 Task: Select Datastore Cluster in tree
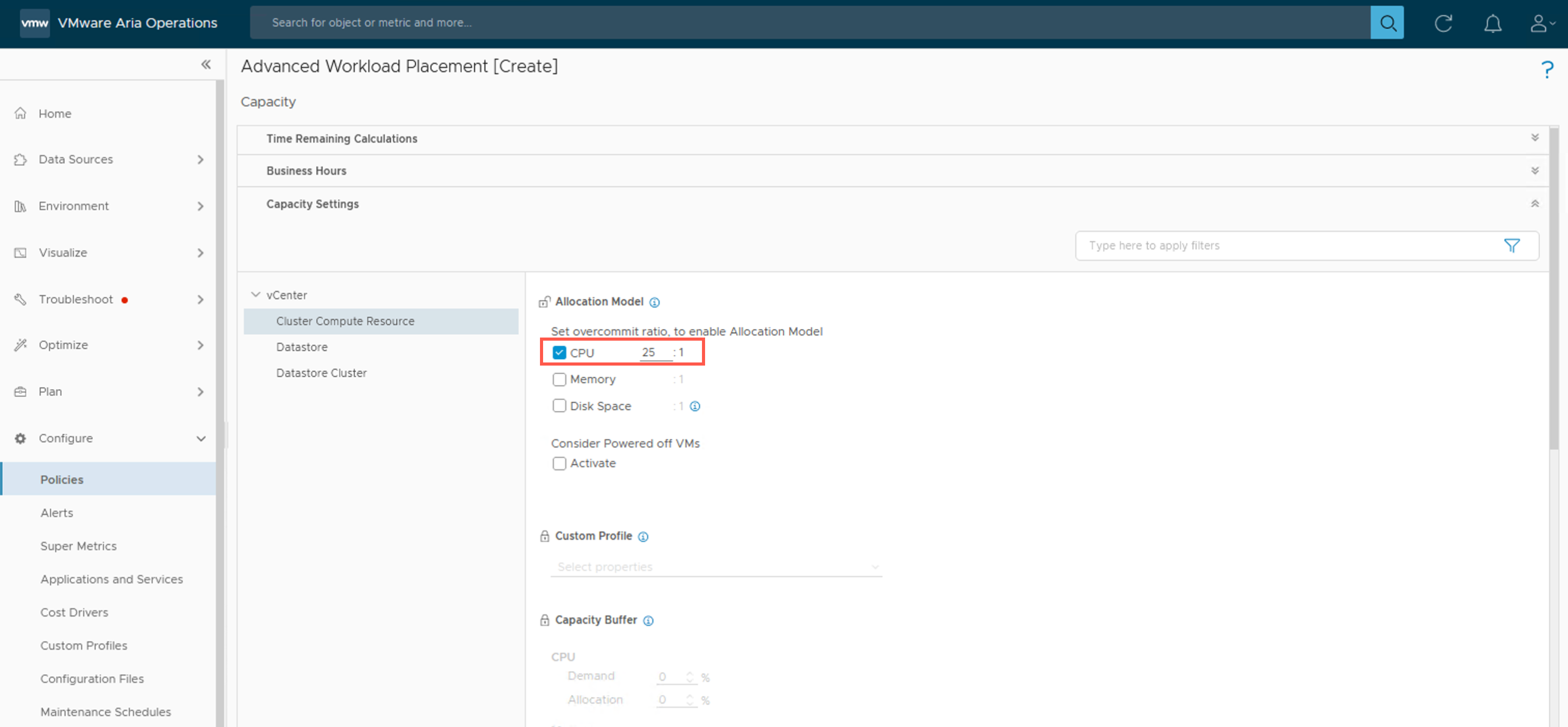(x=321, y=373)
